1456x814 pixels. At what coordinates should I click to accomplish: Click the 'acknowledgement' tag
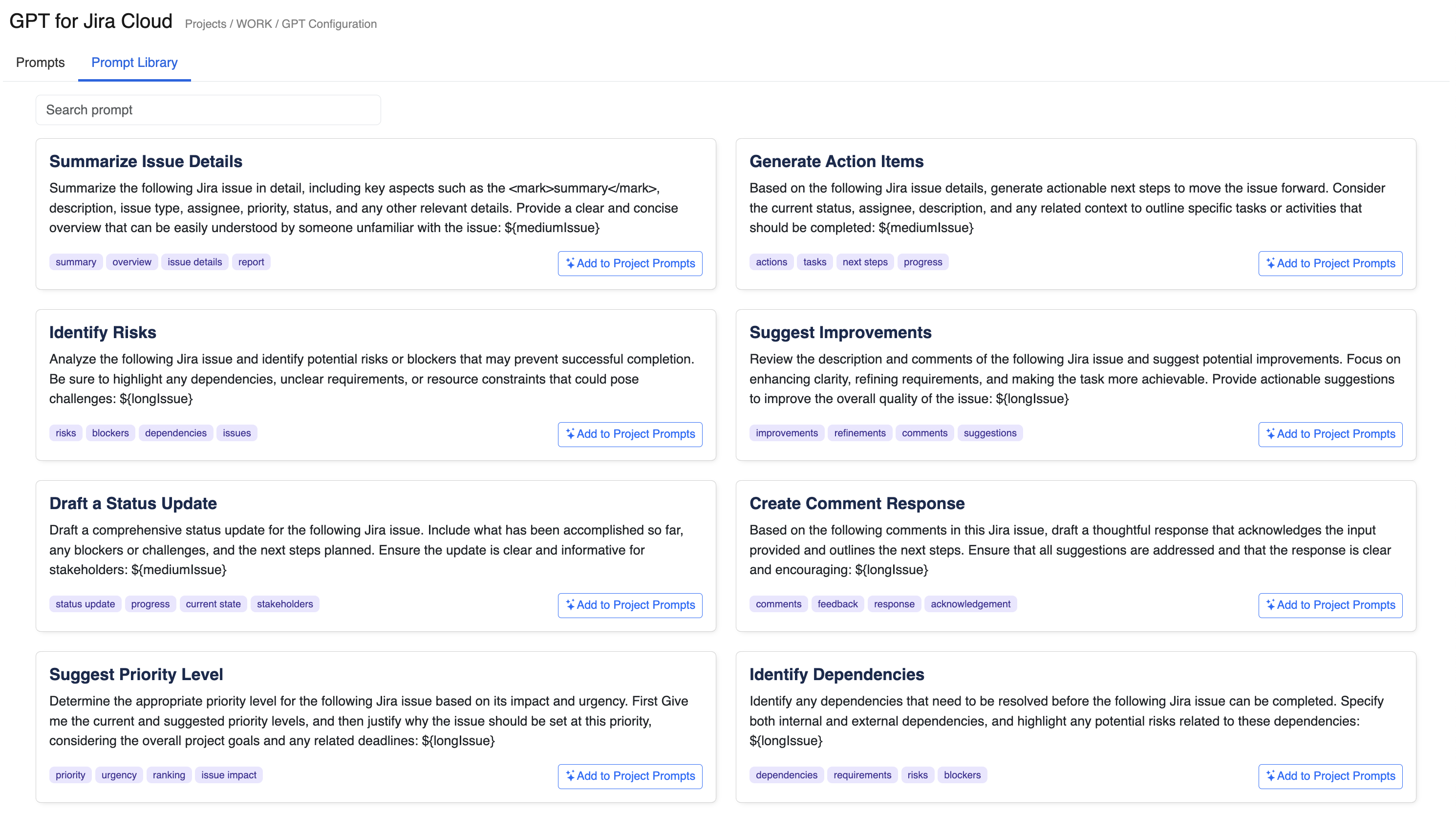[970, 604]
